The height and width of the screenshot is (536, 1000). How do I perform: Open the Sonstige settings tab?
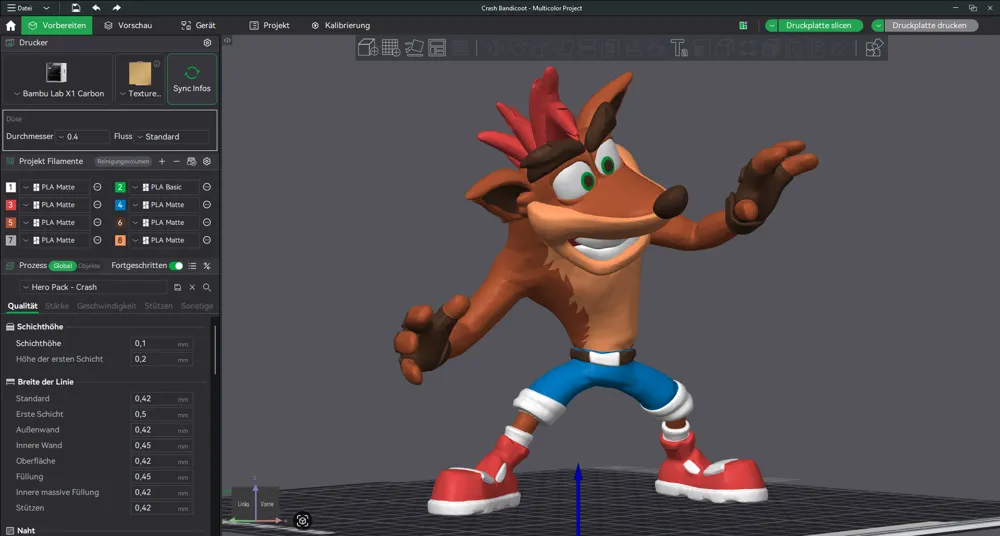tap(197, 306)
